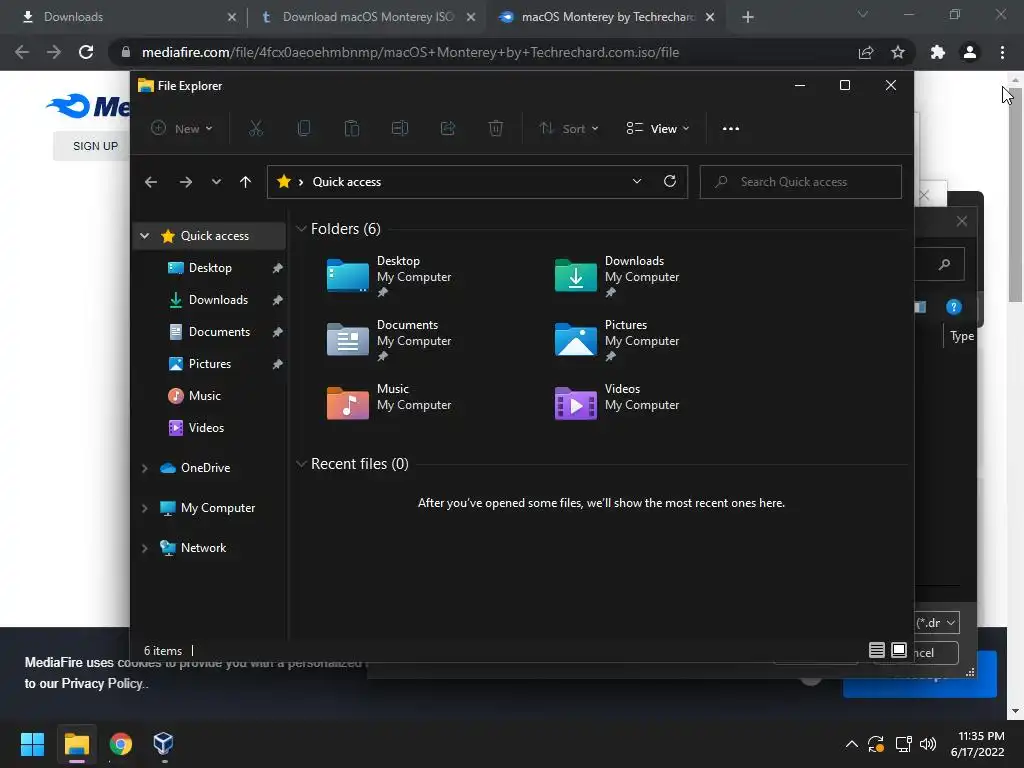The image size is (1024, 768).
Task: Select the Downloads folder tile
Action: (617, 276)
